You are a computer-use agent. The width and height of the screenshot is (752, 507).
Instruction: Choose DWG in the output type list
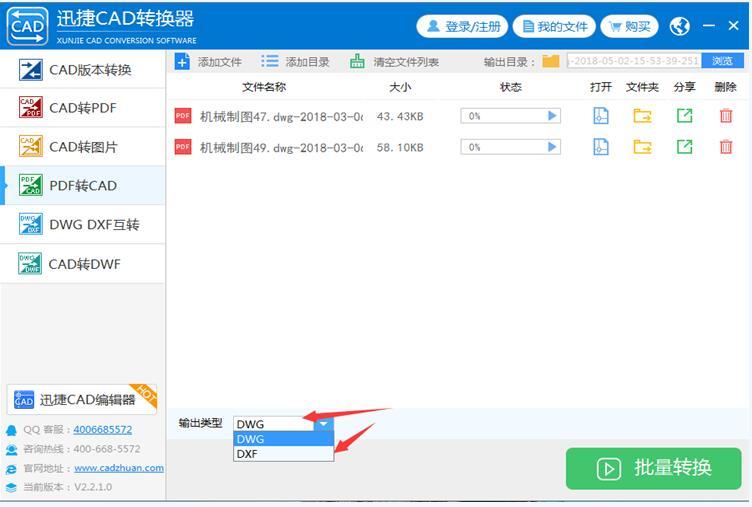[x=283, y=439]
